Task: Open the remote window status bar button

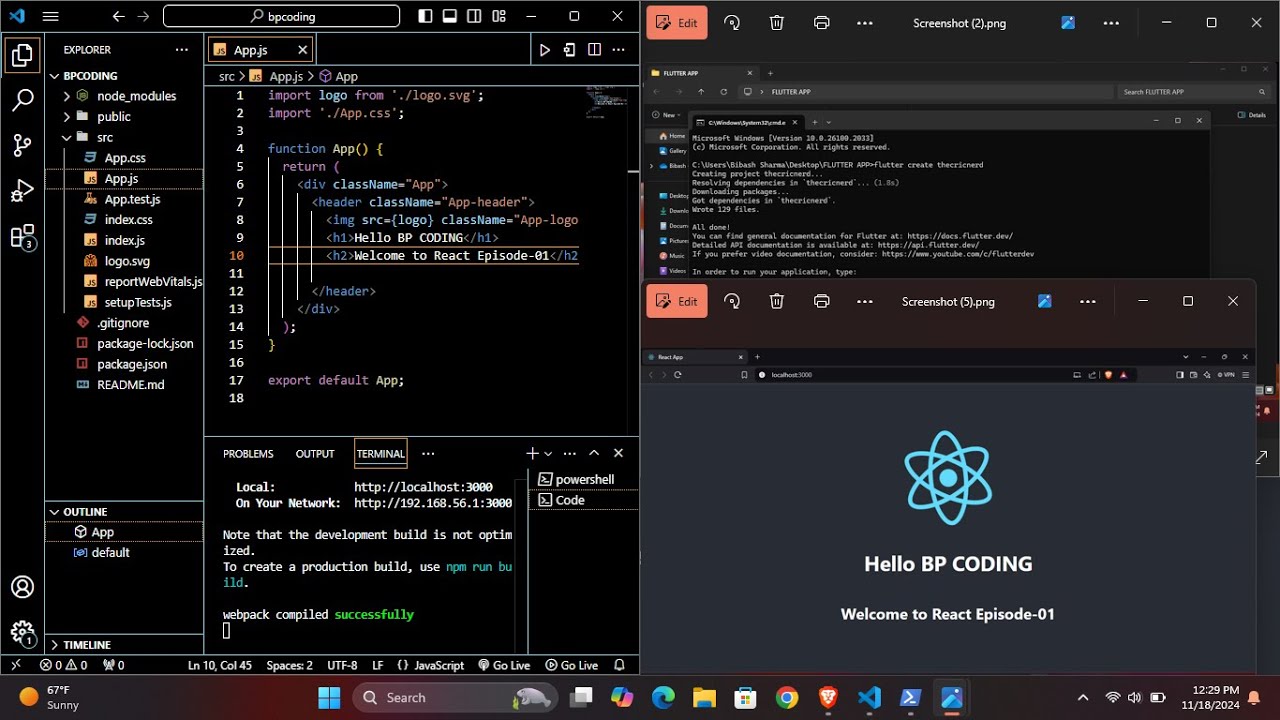Action: [15, 665]
